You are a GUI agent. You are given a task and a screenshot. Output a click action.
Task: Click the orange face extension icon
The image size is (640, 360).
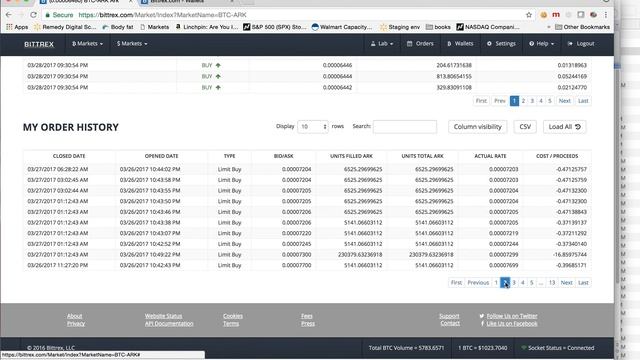543,15
